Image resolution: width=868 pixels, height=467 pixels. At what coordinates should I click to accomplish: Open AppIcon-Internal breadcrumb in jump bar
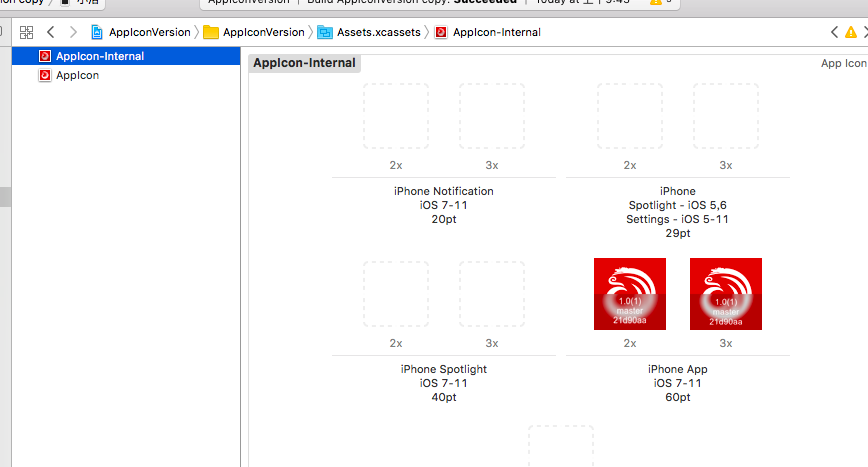click(488, 32)
